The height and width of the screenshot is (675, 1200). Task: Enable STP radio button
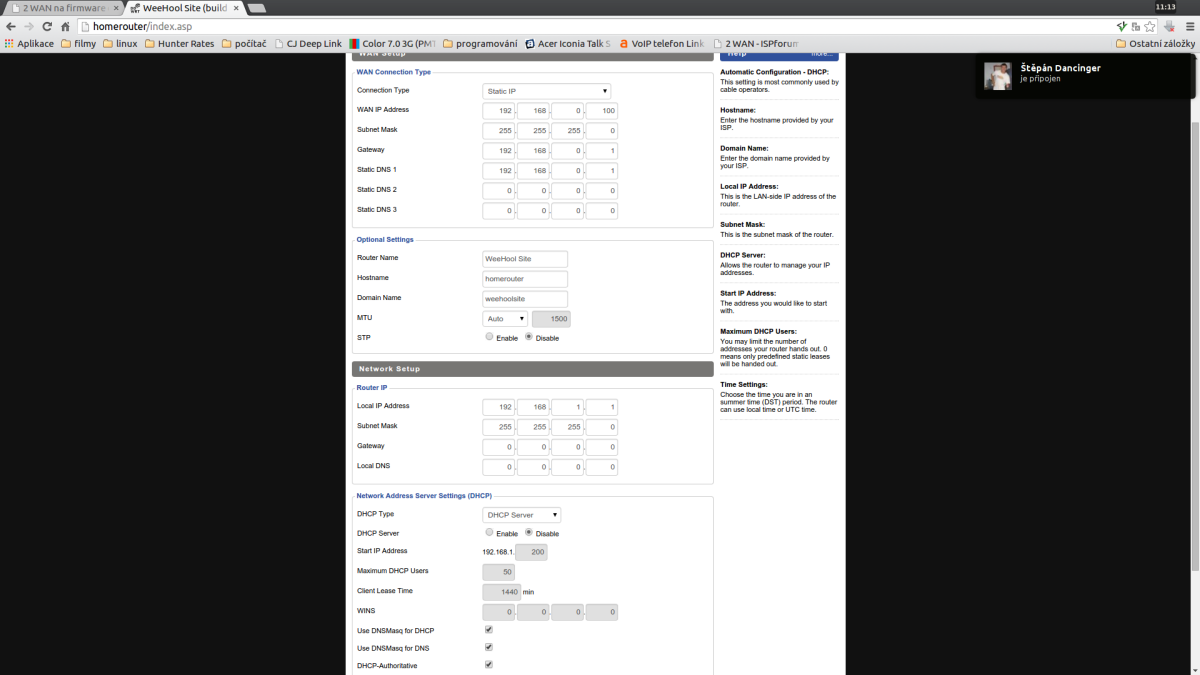coord(489,337)
